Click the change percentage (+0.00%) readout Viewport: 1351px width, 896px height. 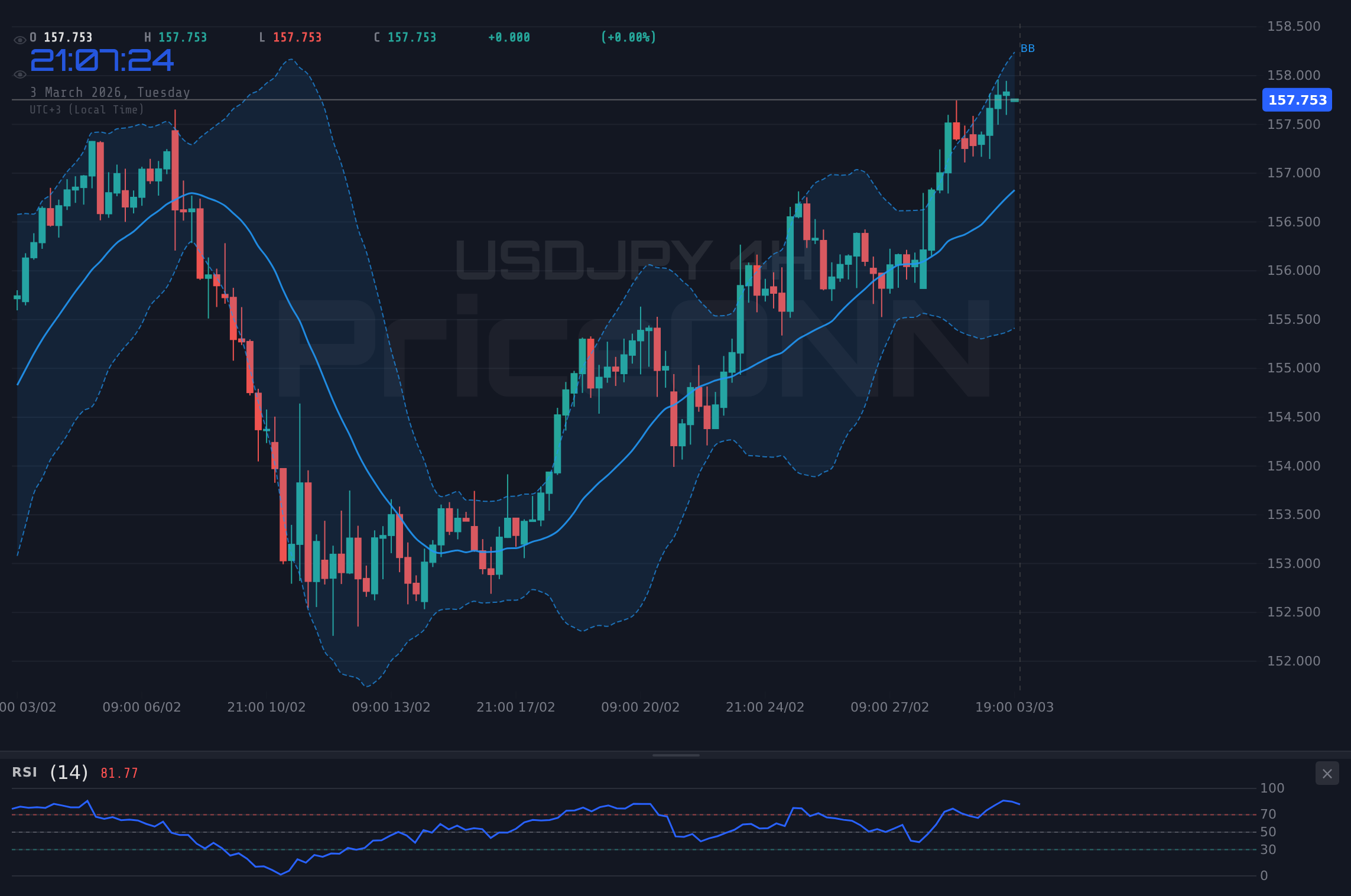point(629,37)
